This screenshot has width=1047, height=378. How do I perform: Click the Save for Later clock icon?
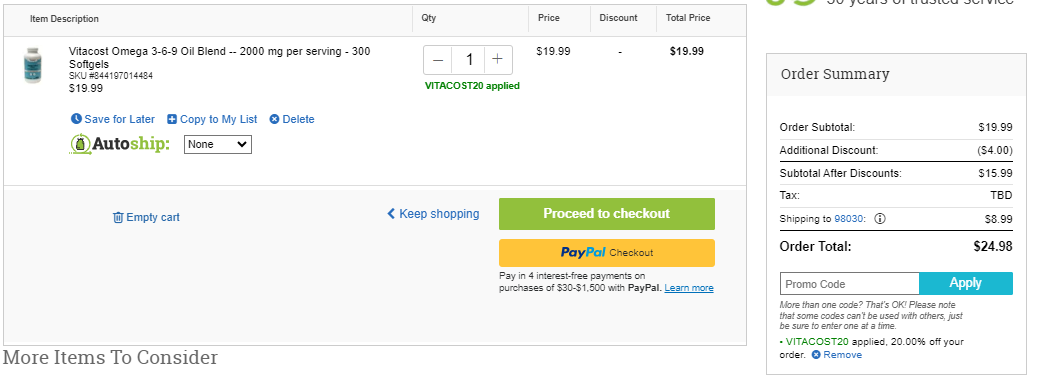click(x=76, y=120)
